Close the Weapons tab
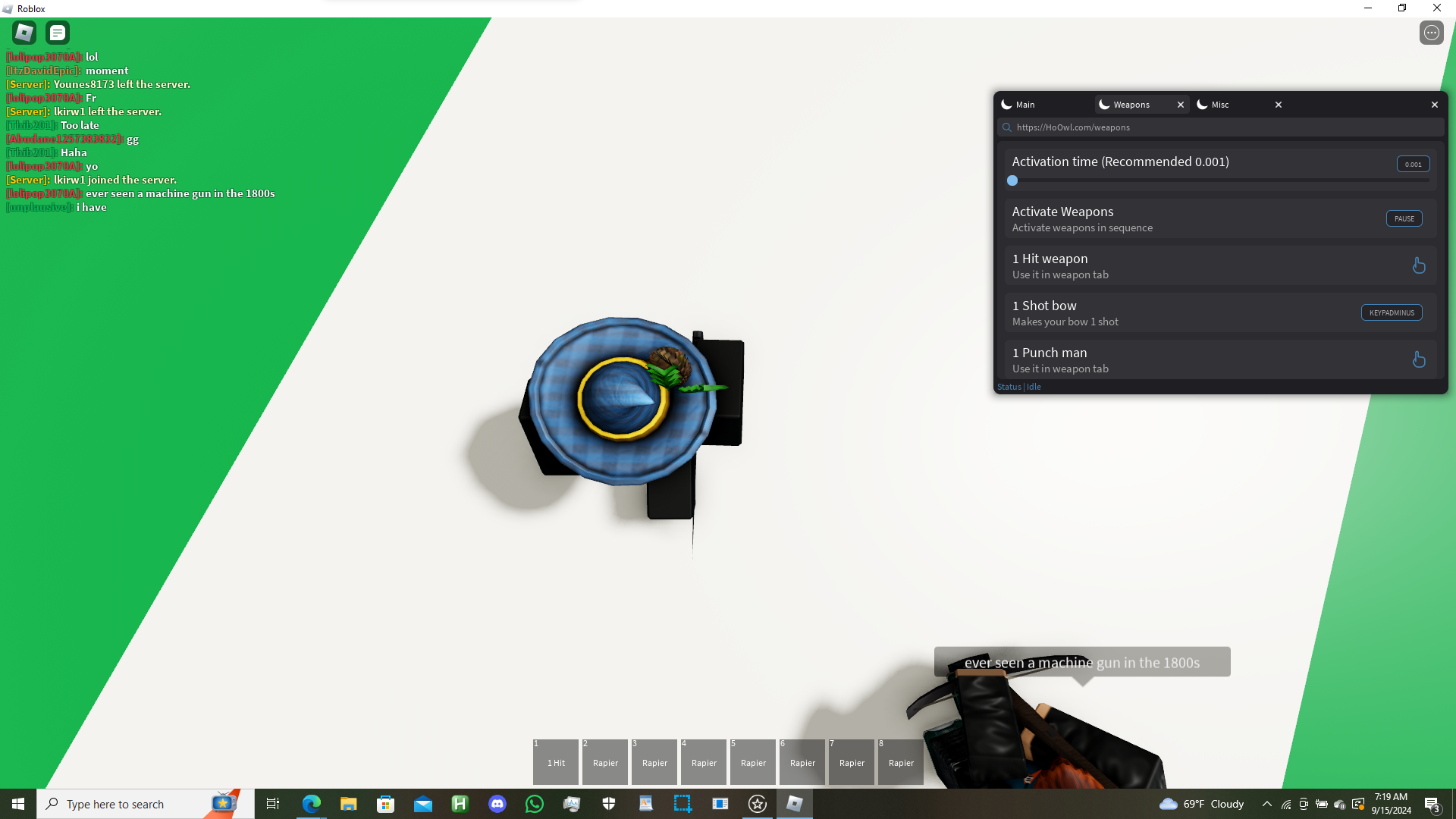 point(1180,105)
